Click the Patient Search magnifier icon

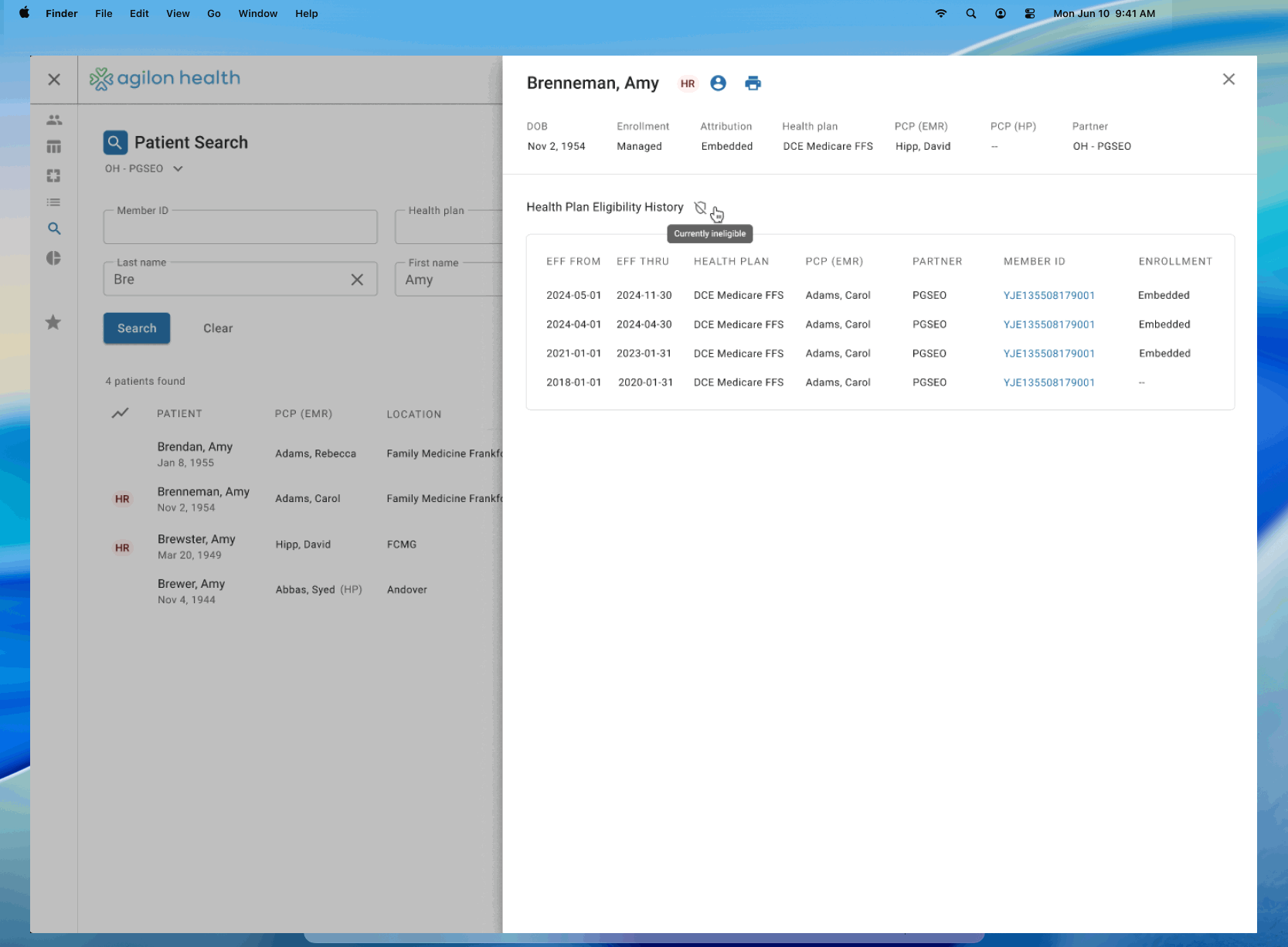click(115, 143)
